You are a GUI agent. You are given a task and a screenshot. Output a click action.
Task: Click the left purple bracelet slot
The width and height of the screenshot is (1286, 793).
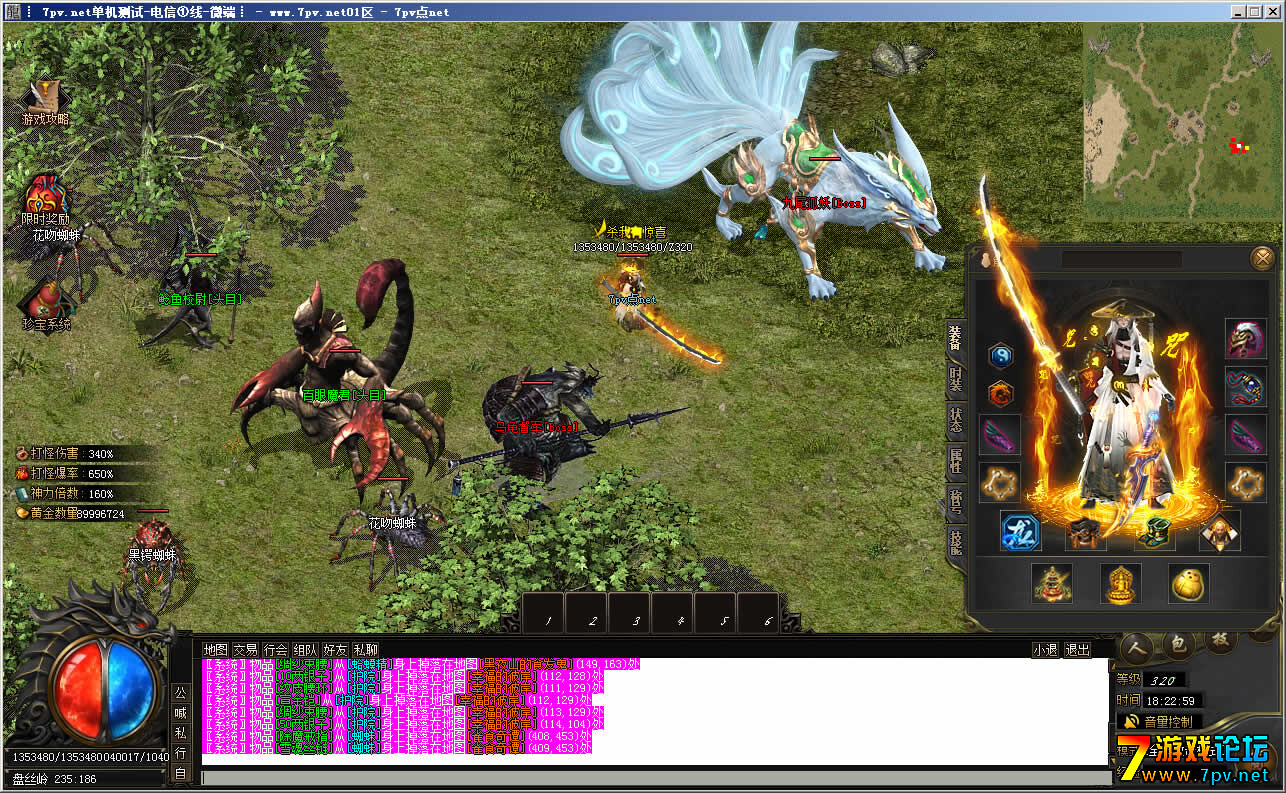[x=999, y=435]
